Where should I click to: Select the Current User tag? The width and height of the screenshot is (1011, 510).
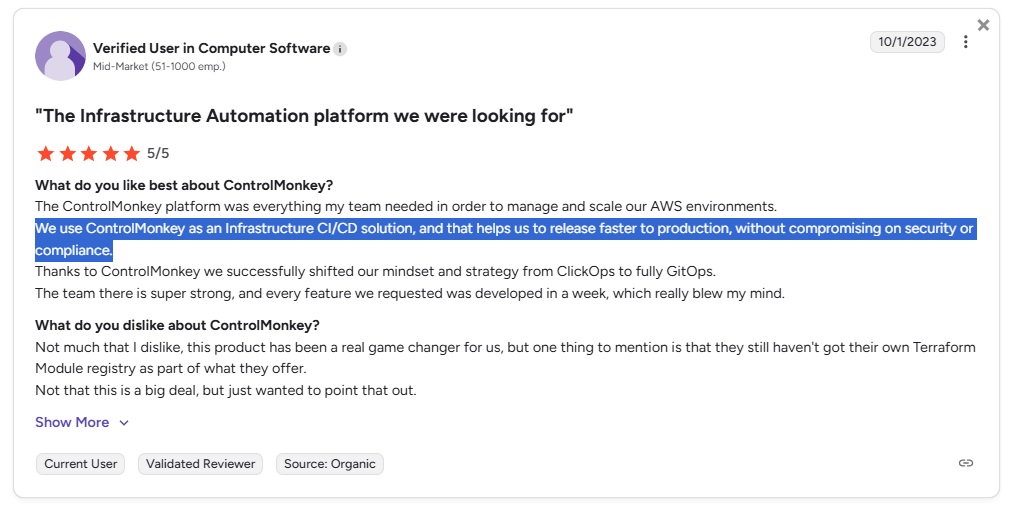(x=80, y=464)
